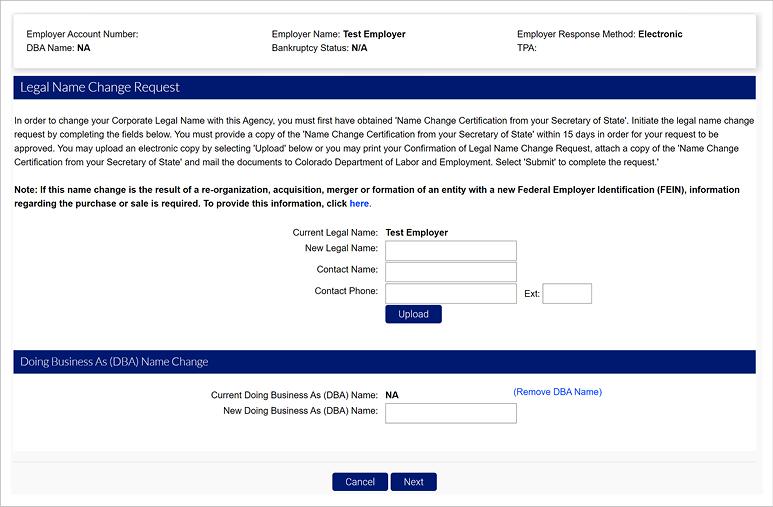
Task: Click the Employer Response Method Electronic text
Action: 599,34
